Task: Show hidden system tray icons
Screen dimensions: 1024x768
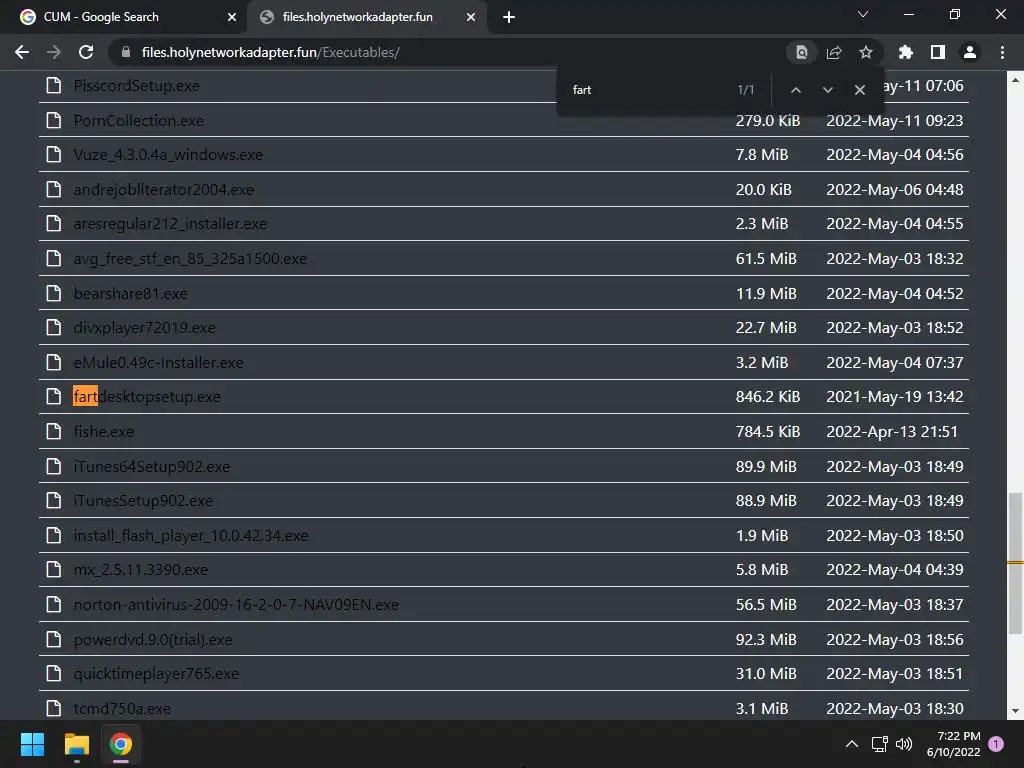Action: (852, 744)
